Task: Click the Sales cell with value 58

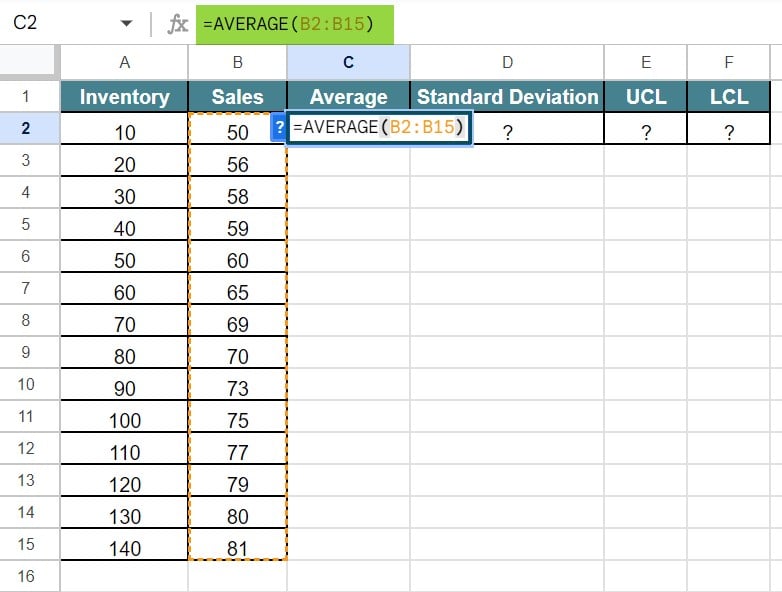Action: tap(237, 193)
